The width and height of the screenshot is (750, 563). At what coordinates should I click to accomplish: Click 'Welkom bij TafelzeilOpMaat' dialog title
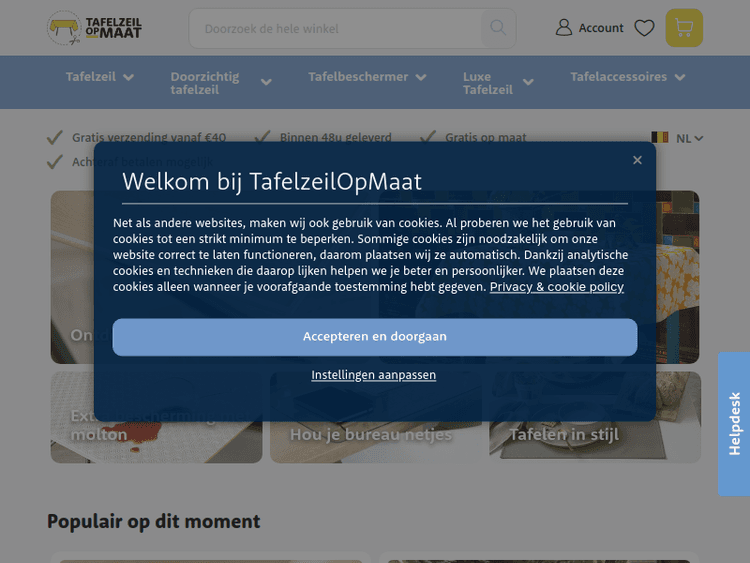[272, 182]
